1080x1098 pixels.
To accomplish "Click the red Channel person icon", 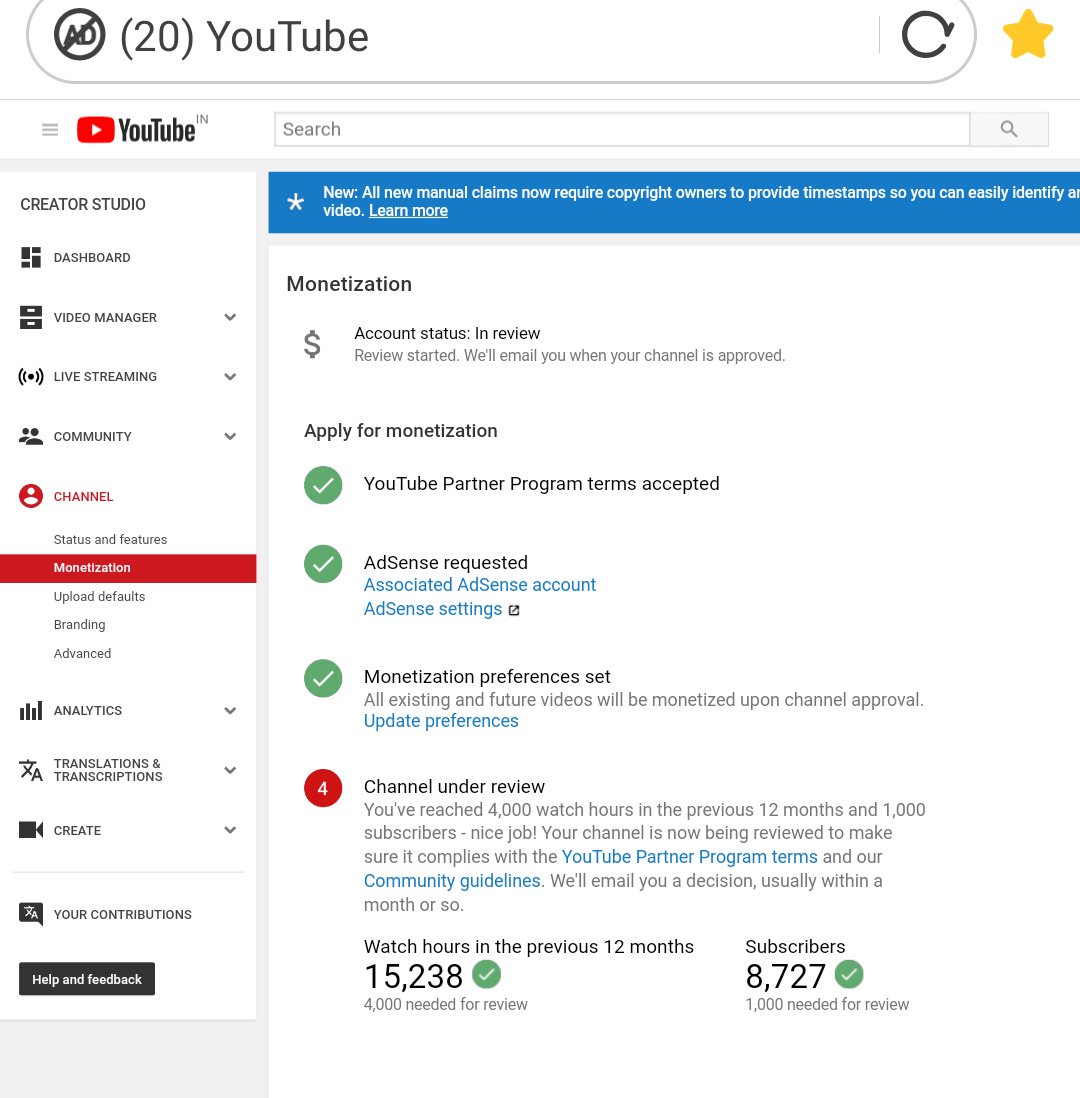I will click(31, 496).
